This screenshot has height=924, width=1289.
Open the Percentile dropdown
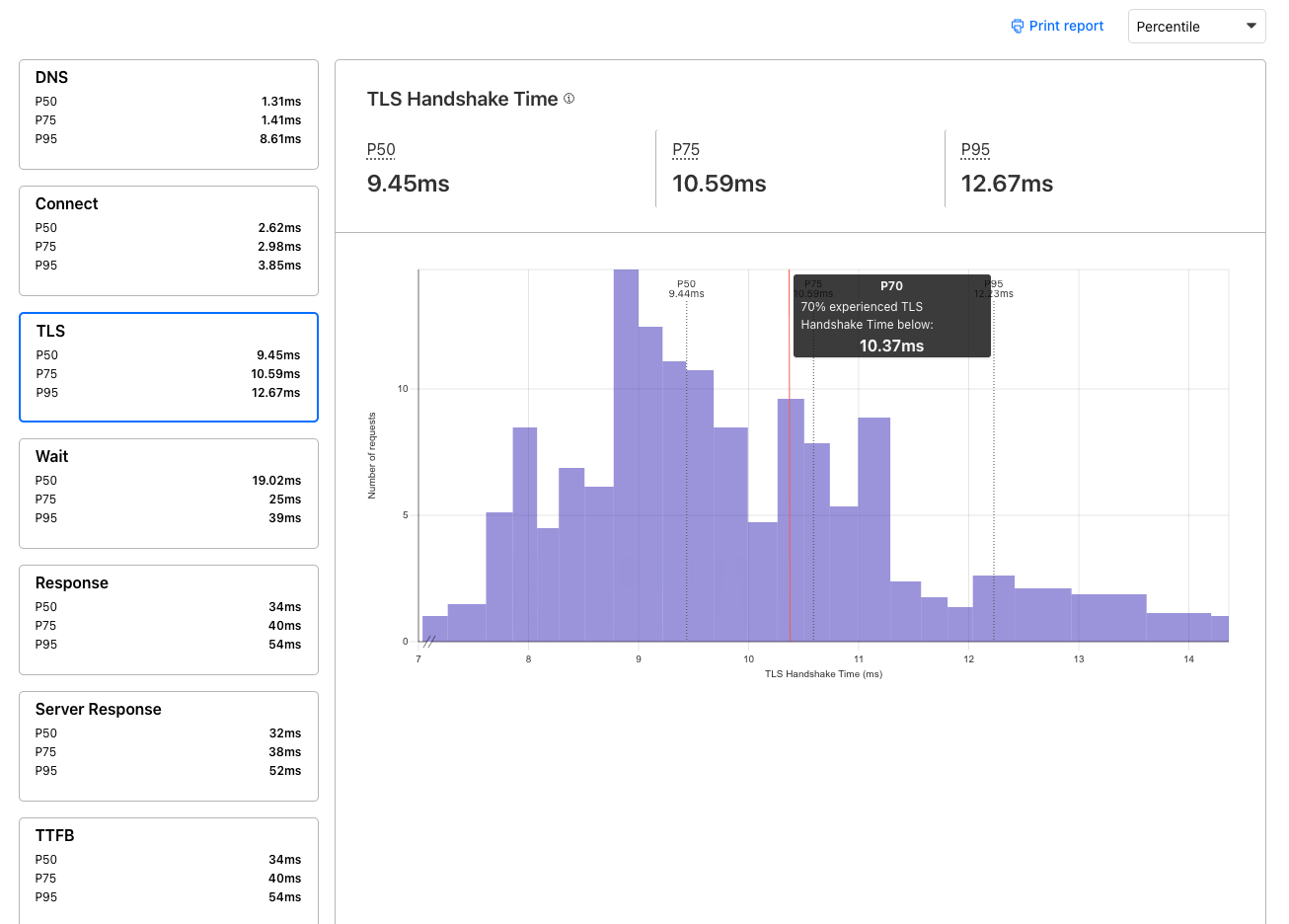tap(1196, 27)
